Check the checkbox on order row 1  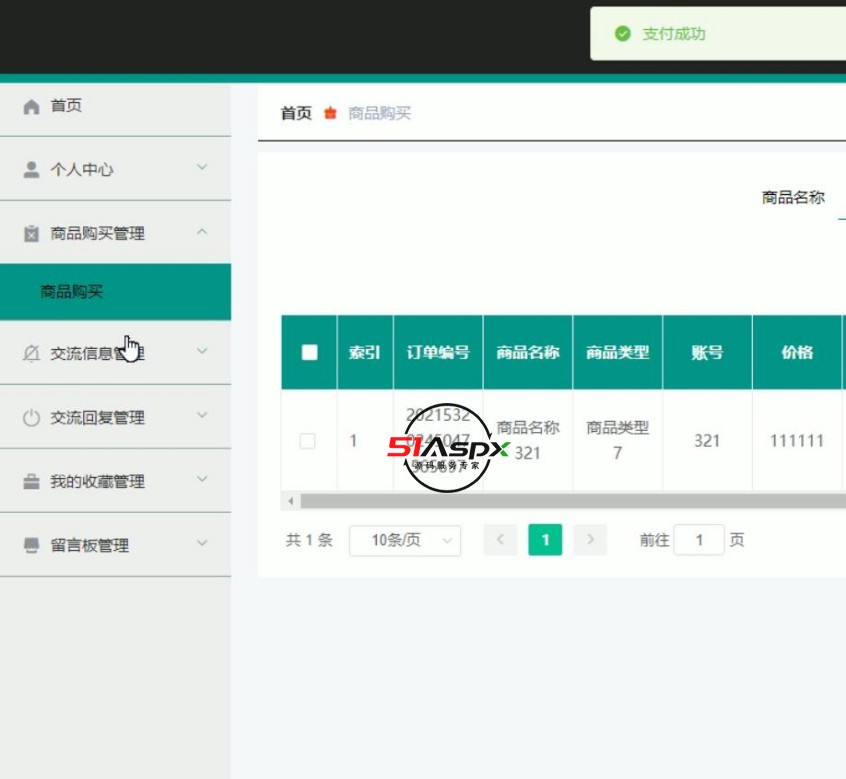pos(309,438)
